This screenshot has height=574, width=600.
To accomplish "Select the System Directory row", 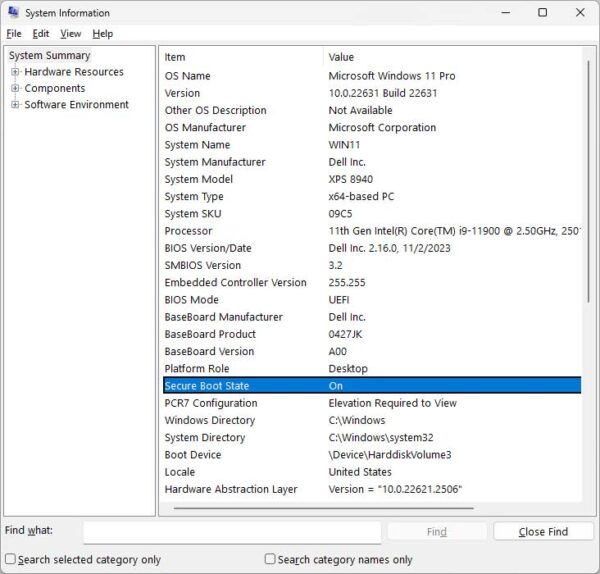I will coord(372,437).
